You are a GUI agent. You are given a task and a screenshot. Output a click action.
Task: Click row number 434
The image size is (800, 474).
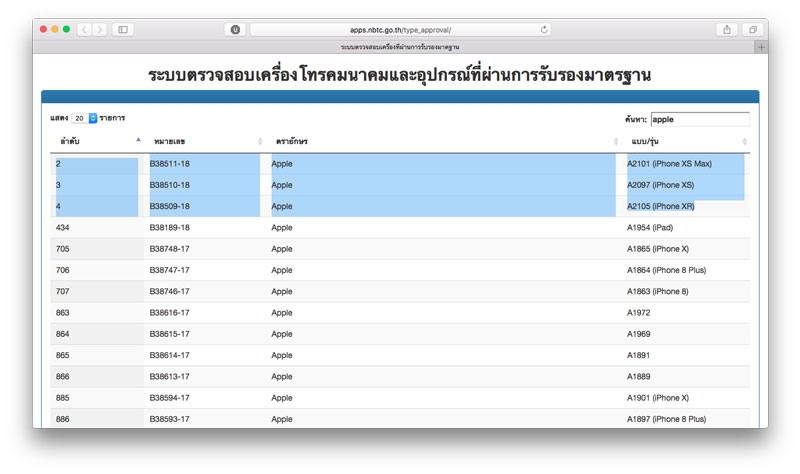[63, 228]
